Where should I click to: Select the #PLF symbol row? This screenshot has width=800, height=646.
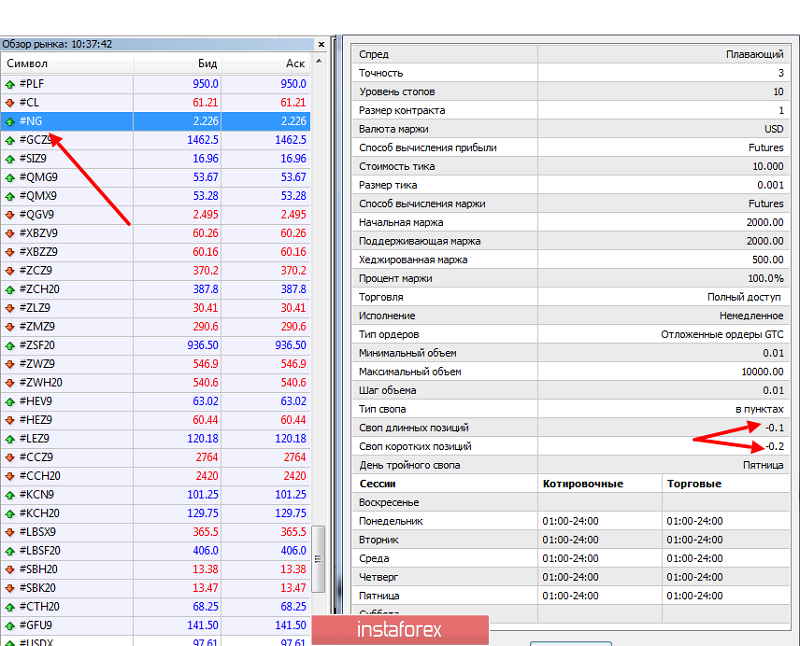(155, 84)
